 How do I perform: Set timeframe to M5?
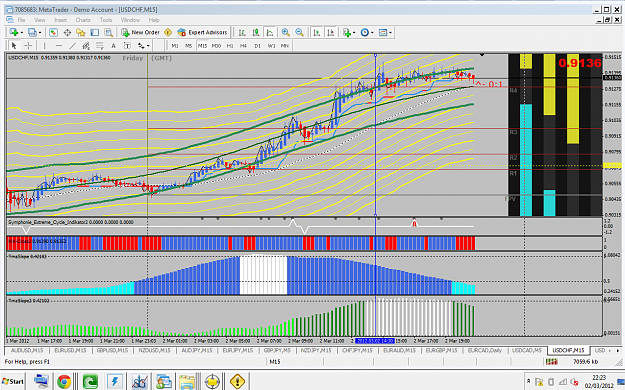pyautogui.click(x=189, y=46)
